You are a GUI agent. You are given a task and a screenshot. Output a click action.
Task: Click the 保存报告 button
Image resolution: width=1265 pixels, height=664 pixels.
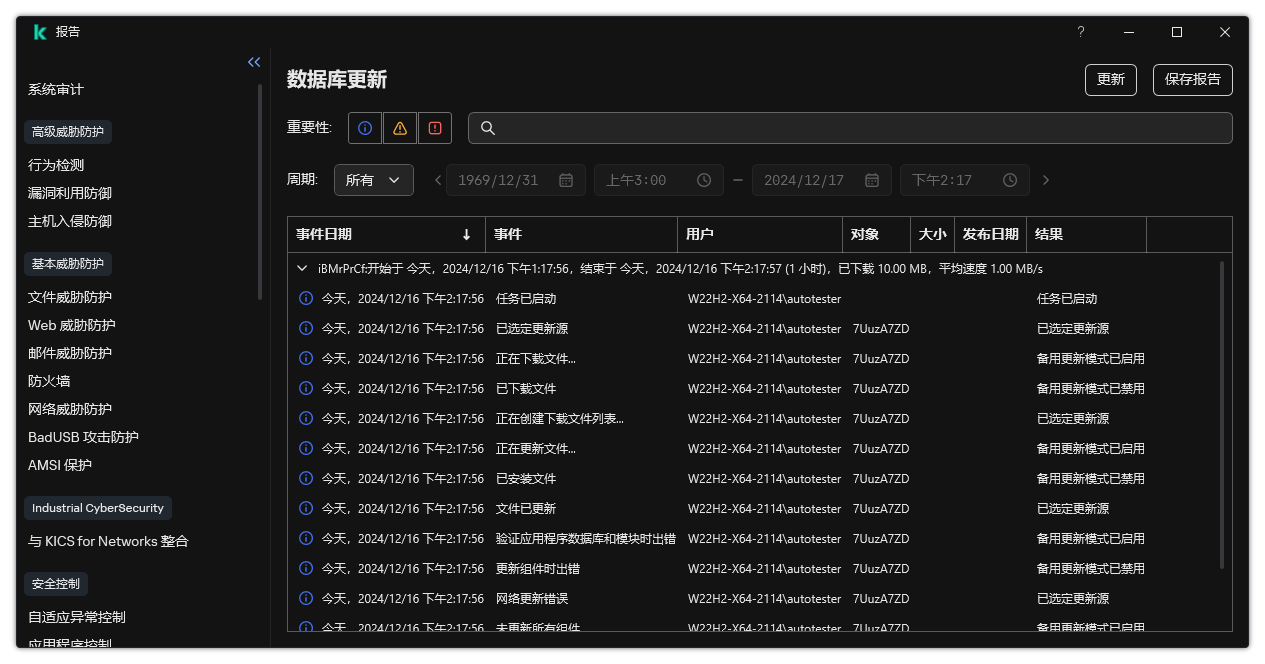pos(1192,79)
